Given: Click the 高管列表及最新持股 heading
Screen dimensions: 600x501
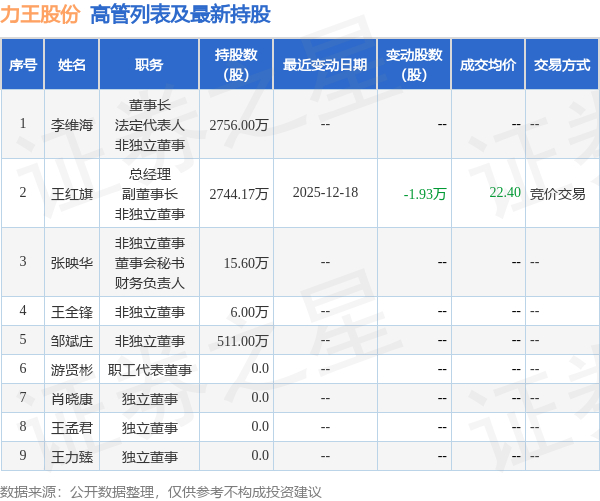Looking at the screenshot, I should click(x=180, y=14).
